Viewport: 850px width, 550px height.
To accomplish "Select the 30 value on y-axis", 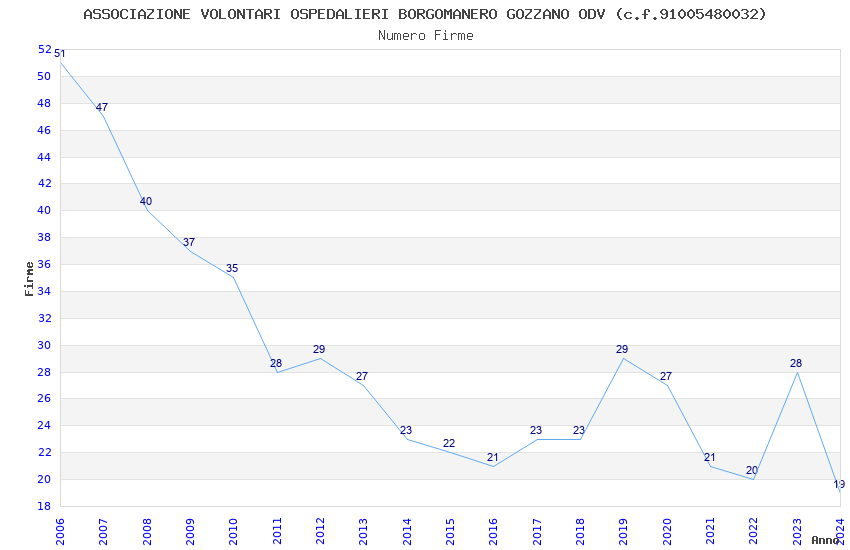I will click(x=44, y=345).
